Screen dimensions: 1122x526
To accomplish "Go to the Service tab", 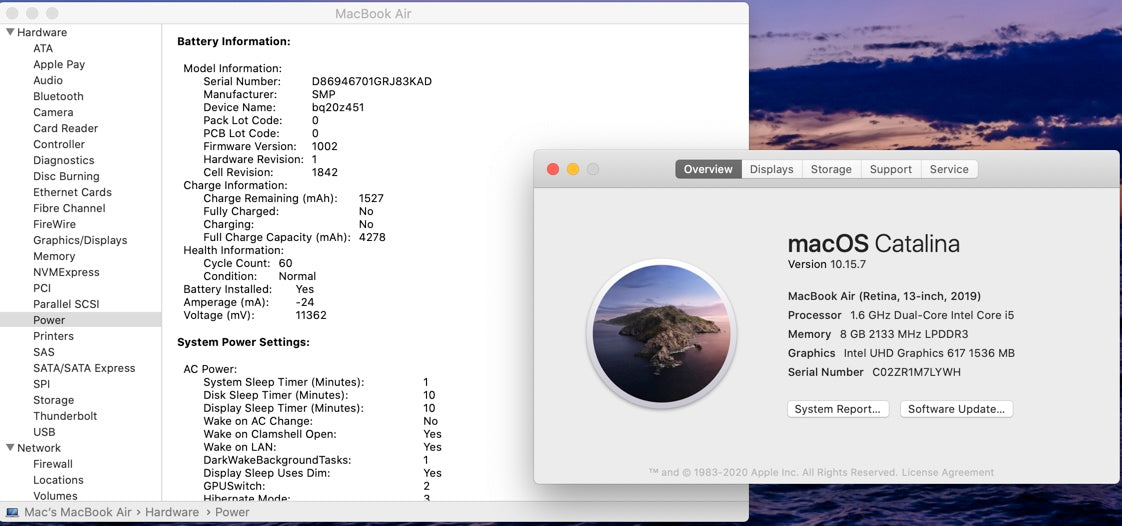I will (949, 169).
